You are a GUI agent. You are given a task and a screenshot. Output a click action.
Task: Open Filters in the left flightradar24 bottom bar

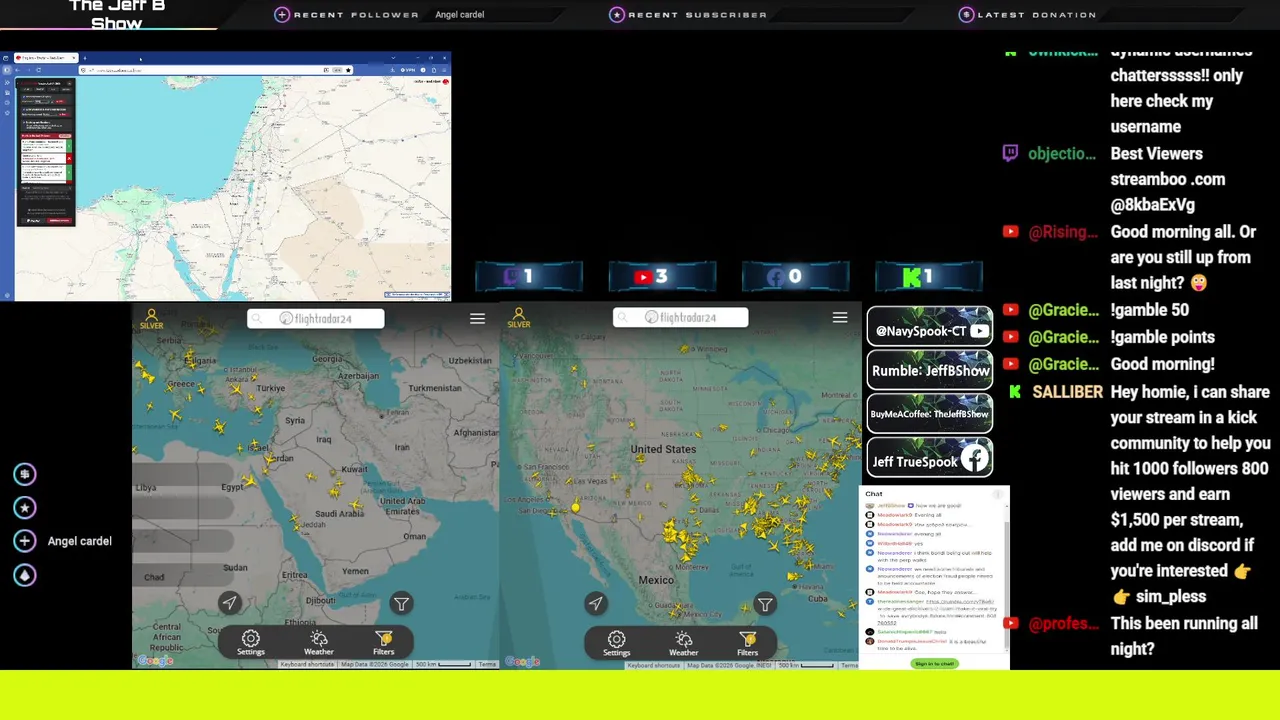coord(384,642)
